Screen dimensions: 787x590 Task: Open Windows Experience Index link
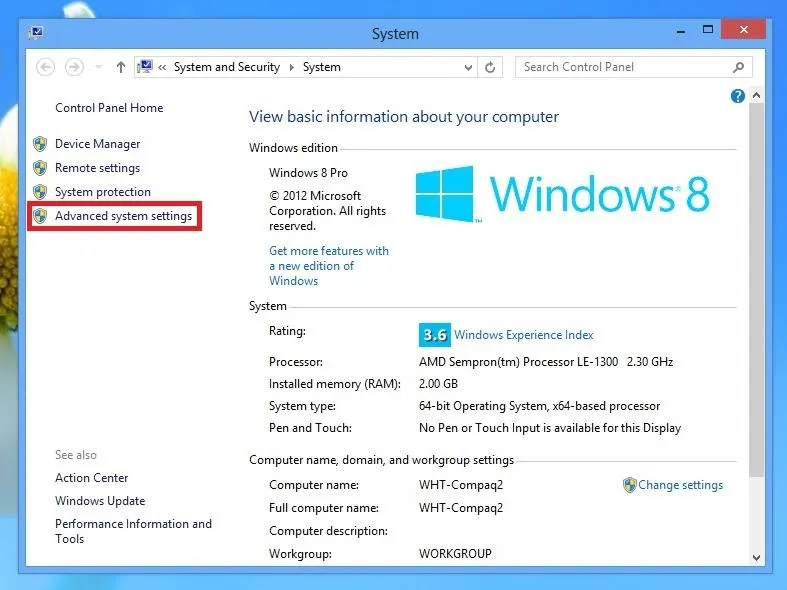(x=523, y=335)
